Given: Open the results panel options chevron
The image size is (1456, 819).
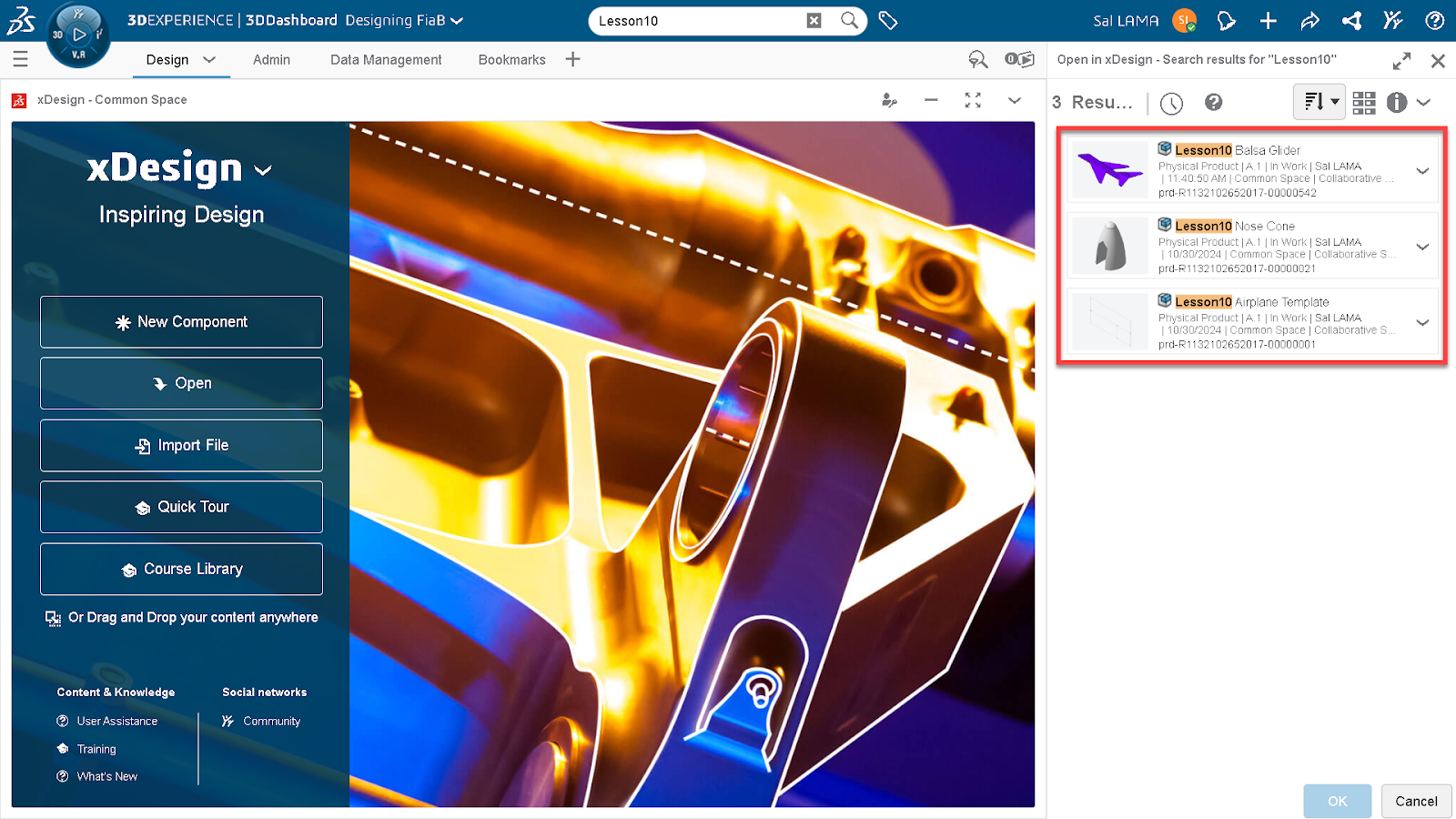Looking at the screenshot, I should [1424, 103].
